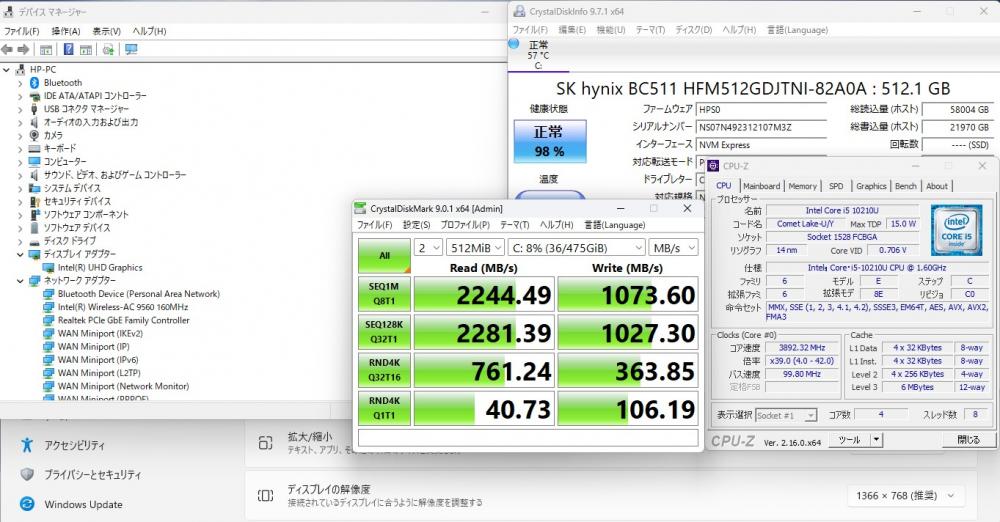The height and width of the screenshot is (522, 1000).
Task: Click the green All benchmark button
Action: [x=384, y=255]
